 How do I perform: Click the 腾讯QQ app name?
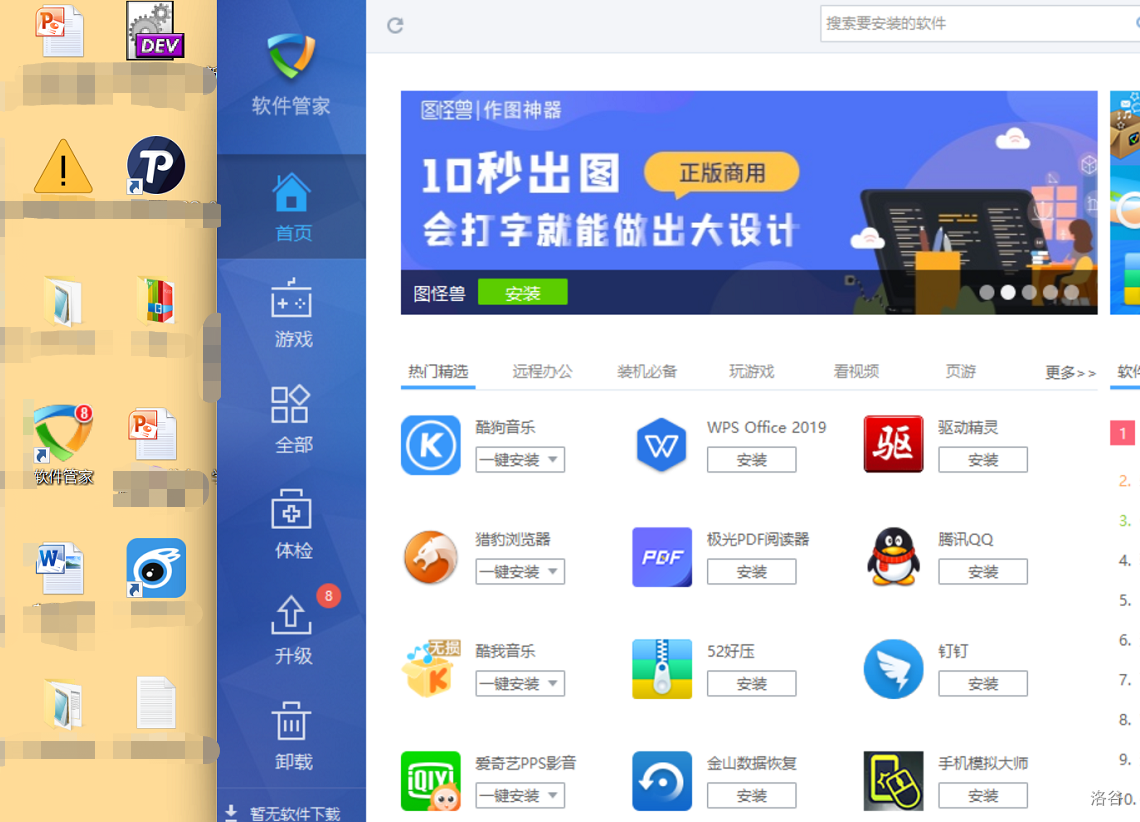pos(966,539)
